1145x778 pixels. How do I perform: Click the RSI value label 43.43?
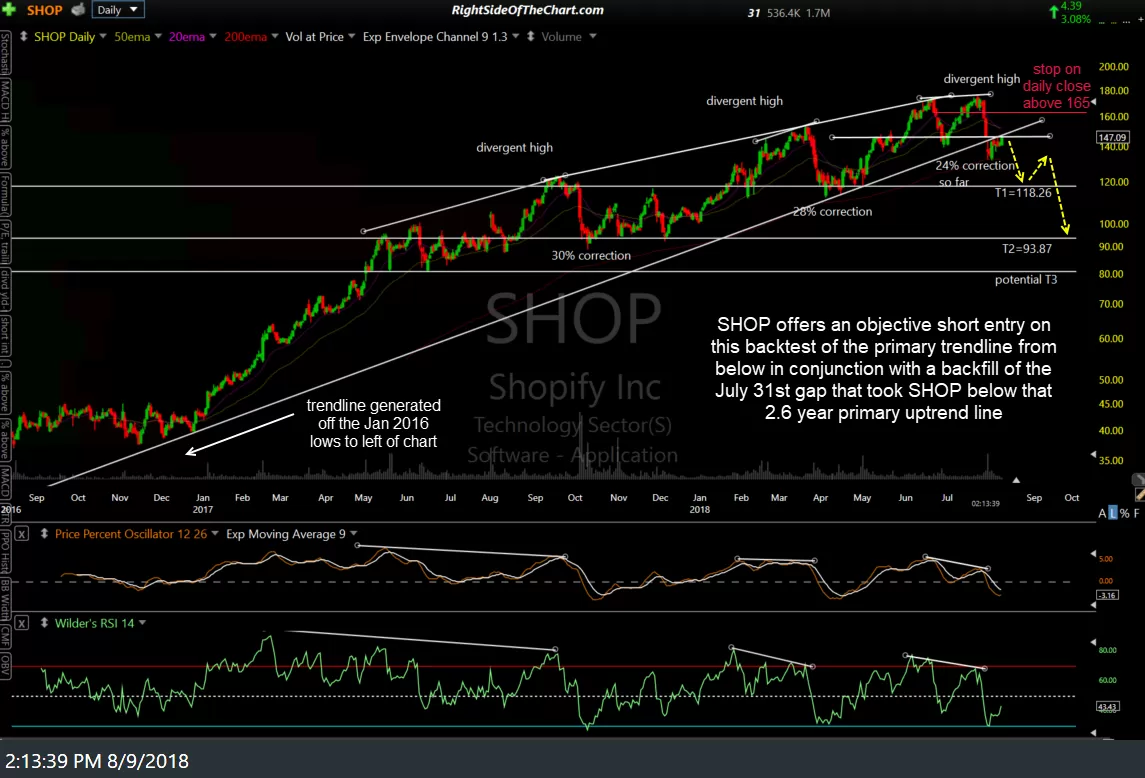click(1107, 706)
